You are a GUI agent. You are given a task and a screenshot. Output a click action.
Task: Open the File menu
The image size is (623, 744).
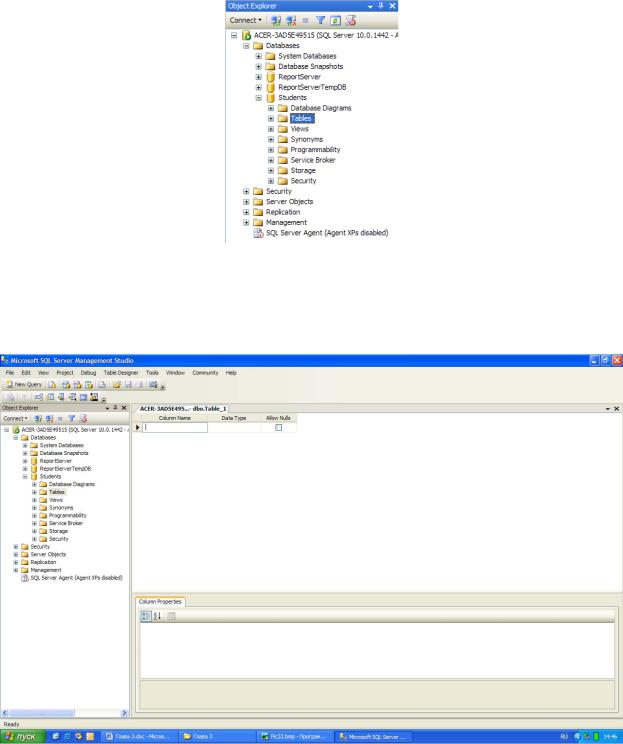9,373
